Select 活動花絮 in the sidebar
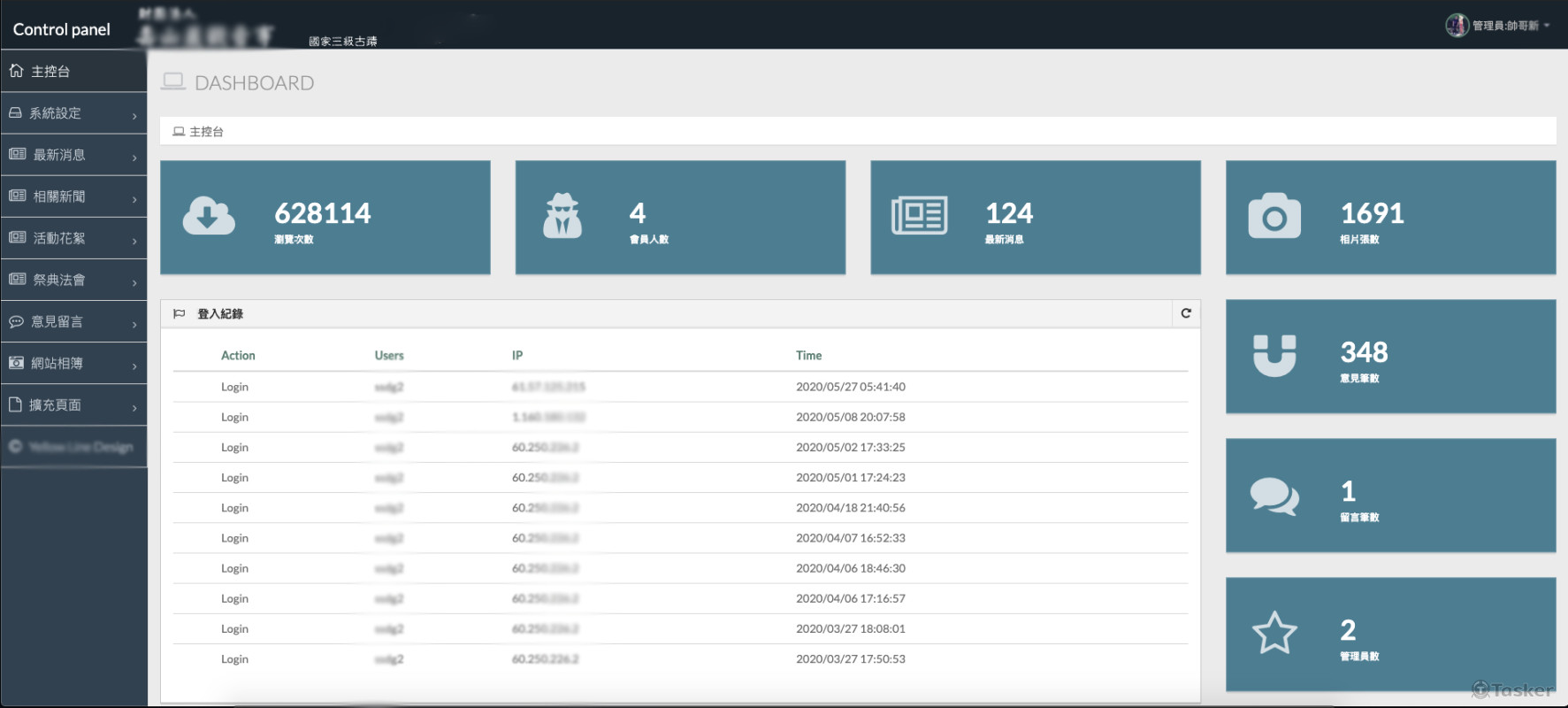 click(x=73, y=238)
